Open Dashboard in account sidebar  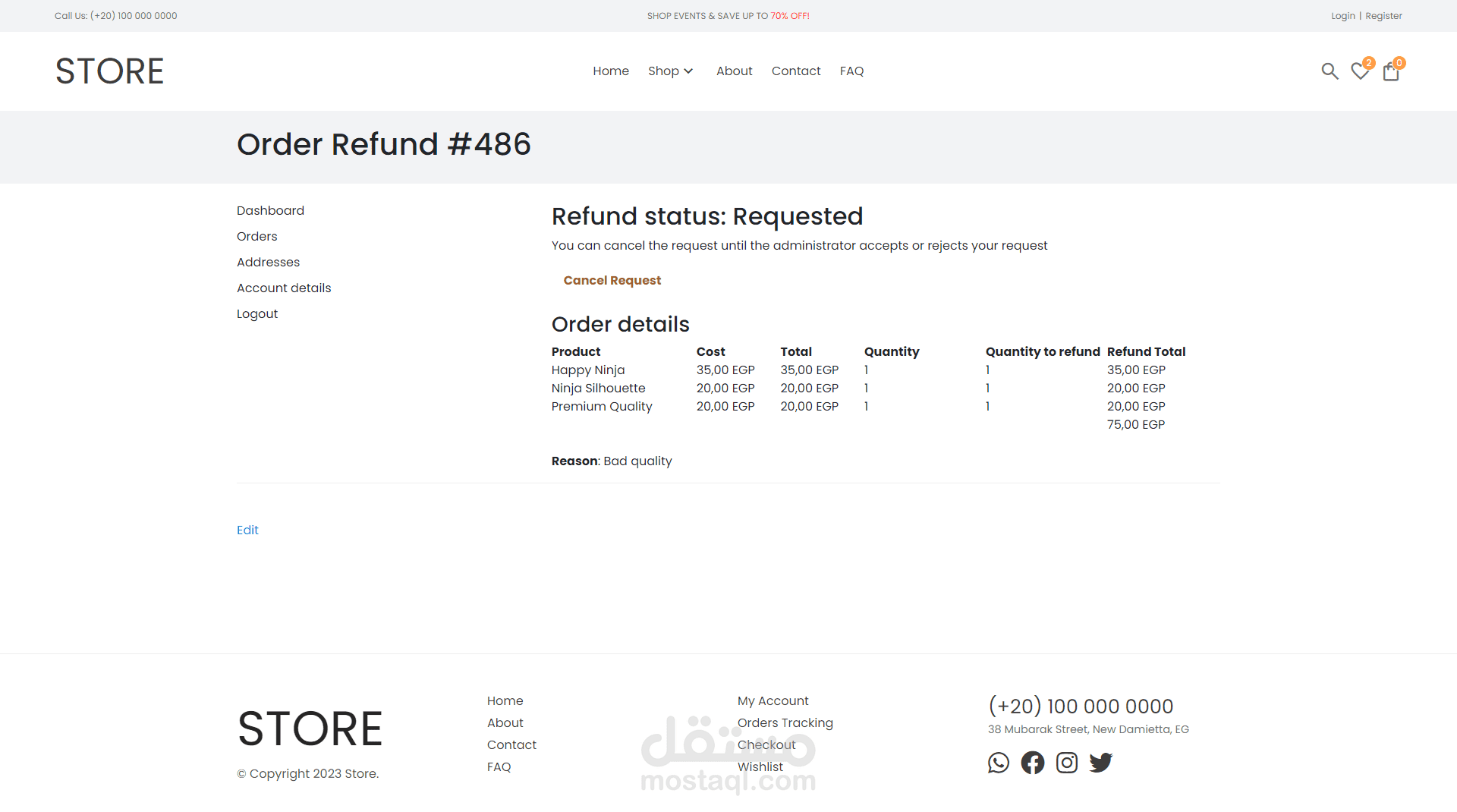270,210
